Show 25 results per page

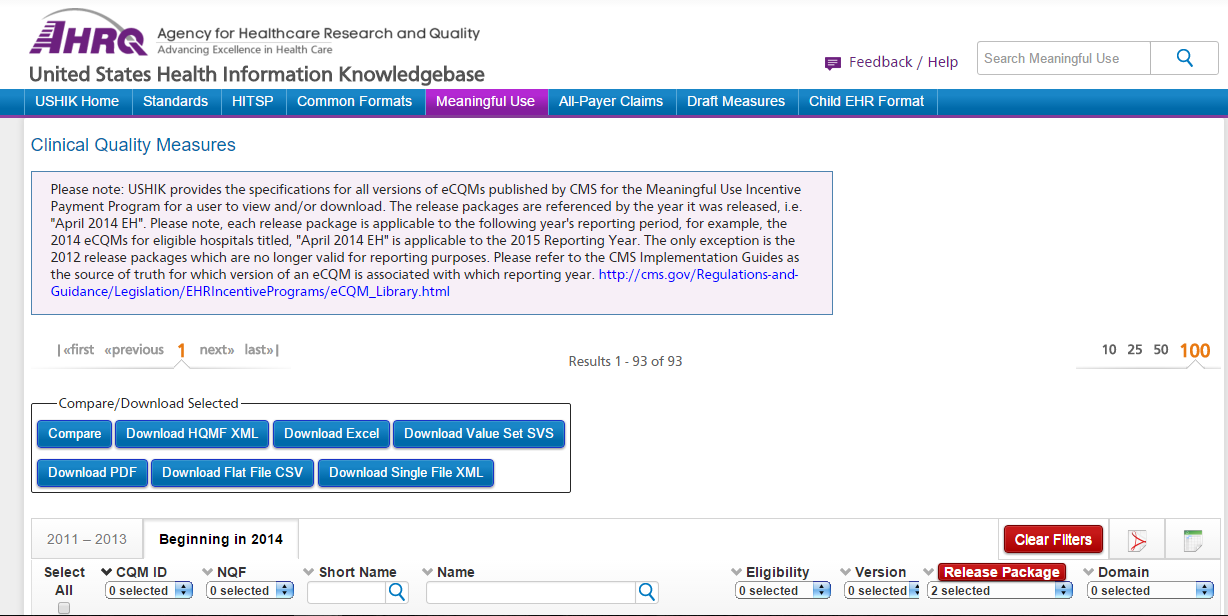1135,350
